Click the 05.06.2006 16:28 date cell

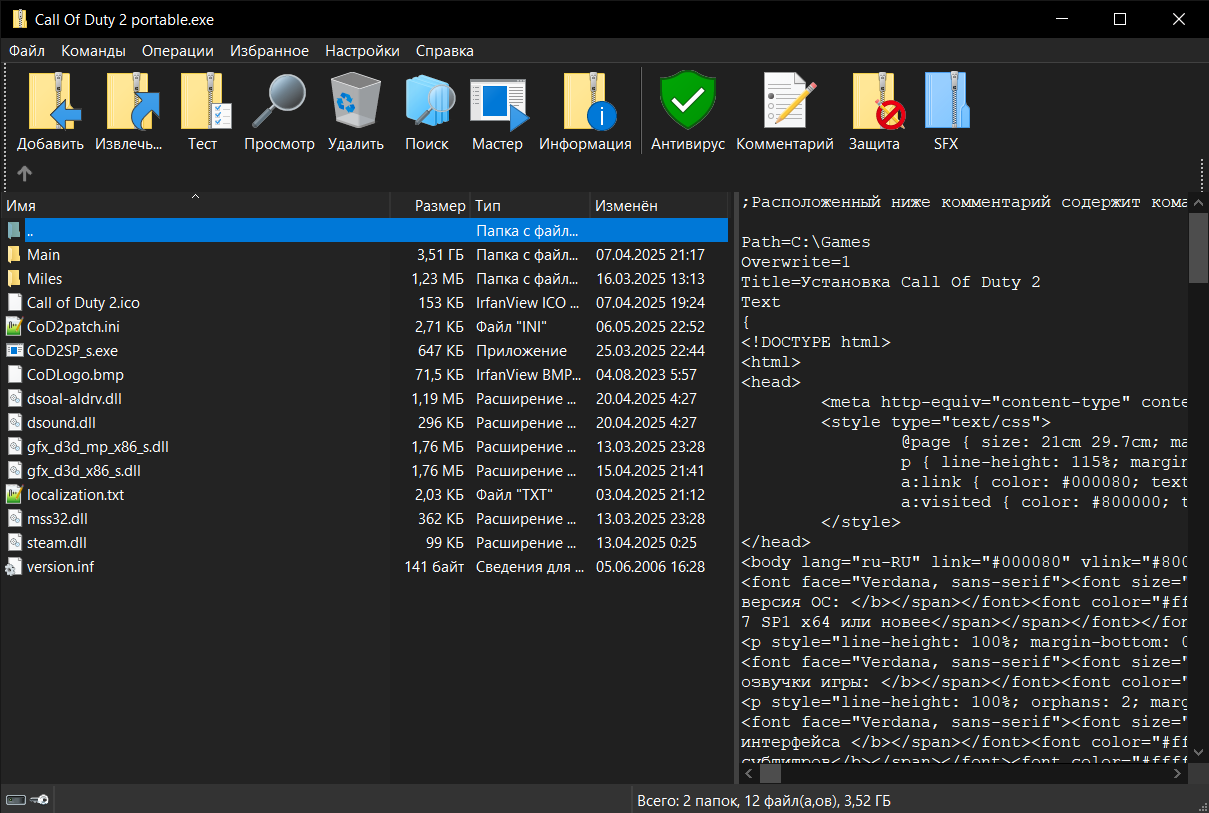[650, 567]
